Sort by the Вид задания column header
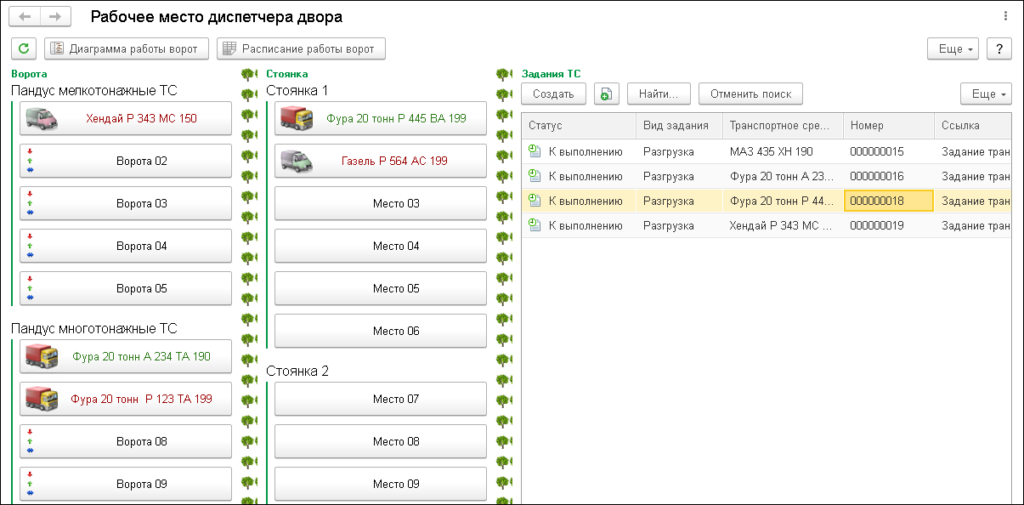 click(679, 125)
